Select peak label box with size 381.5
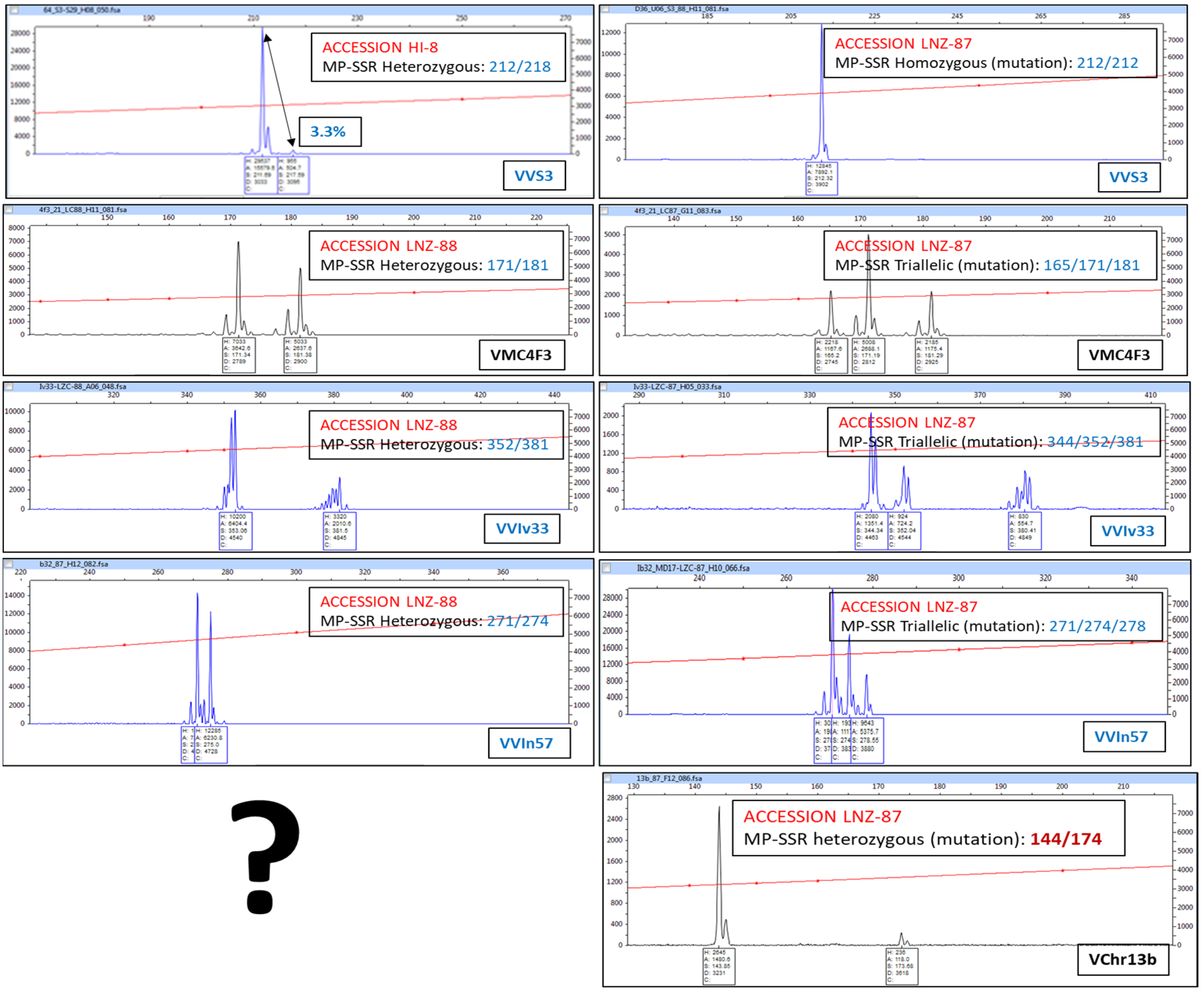Viewport: 1204px width, 995px height. [339, 531]
